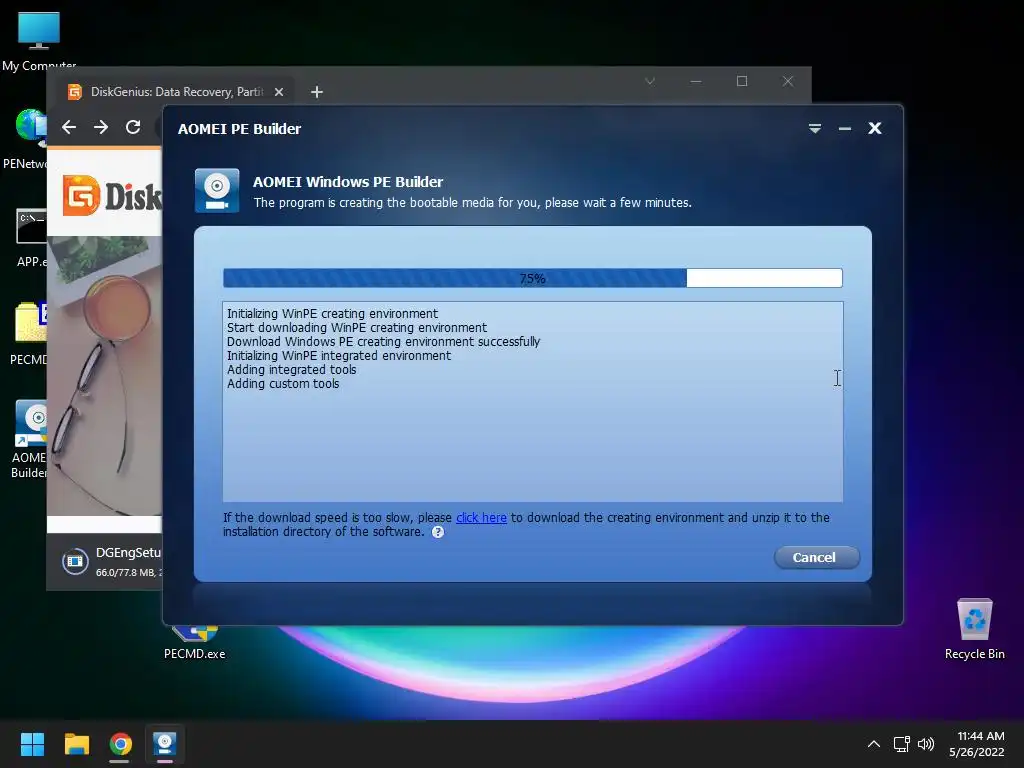Follow the 'click here' download link
Image resolution: width=1024 pixels, height=768 pixels.
[x=481, y=517]
